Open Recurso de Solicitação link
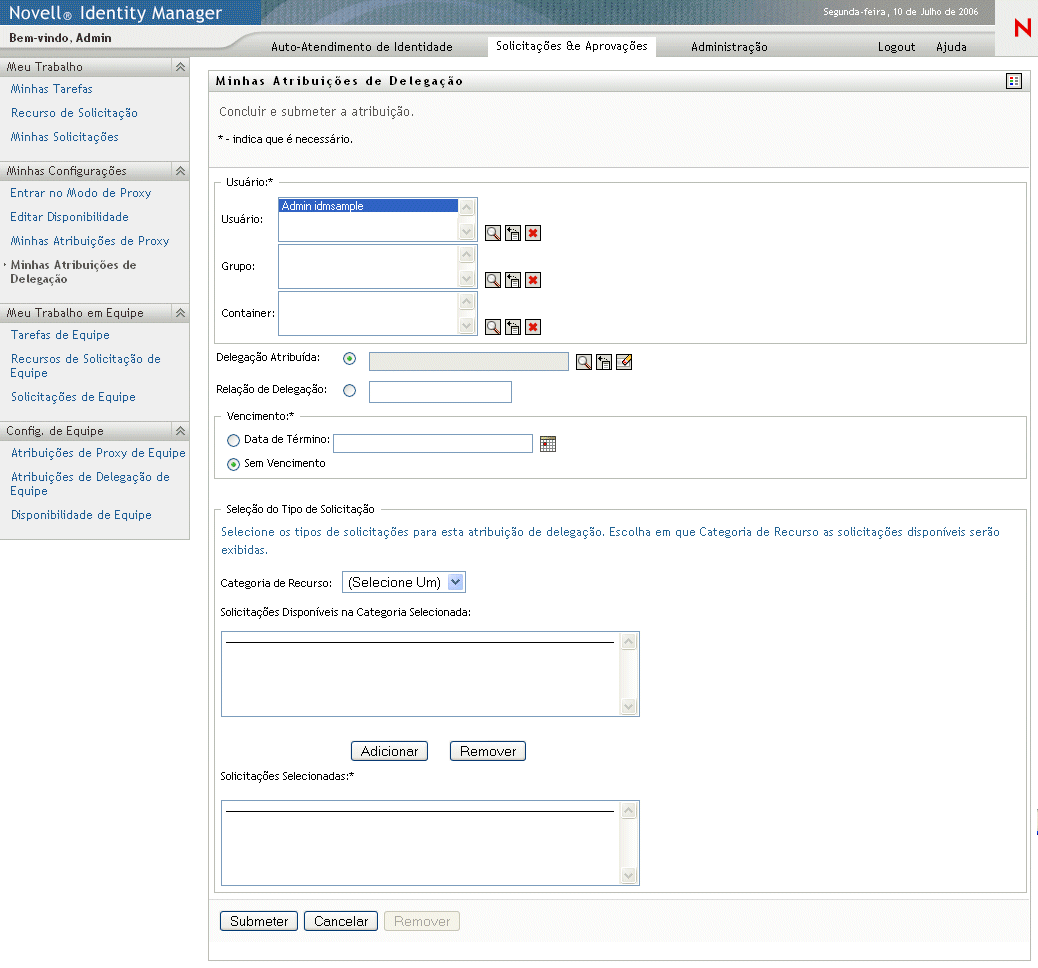Image resolution: width=1038 pixels, height=968 pixels. click(x=74, y=113)
